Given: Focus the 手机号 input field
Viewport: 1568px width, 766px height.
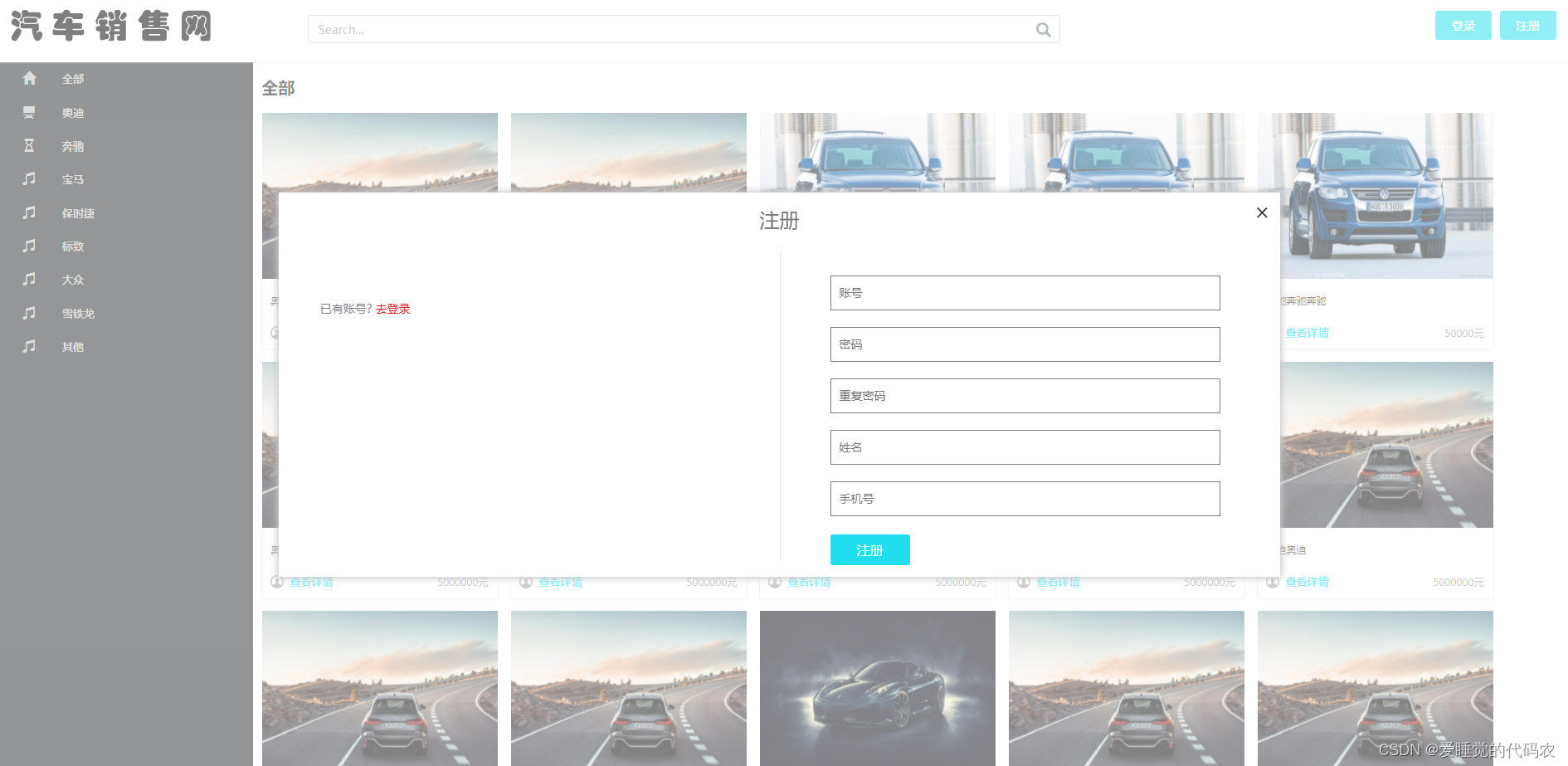Looking at the screenshot, I should pos(1025,499).
